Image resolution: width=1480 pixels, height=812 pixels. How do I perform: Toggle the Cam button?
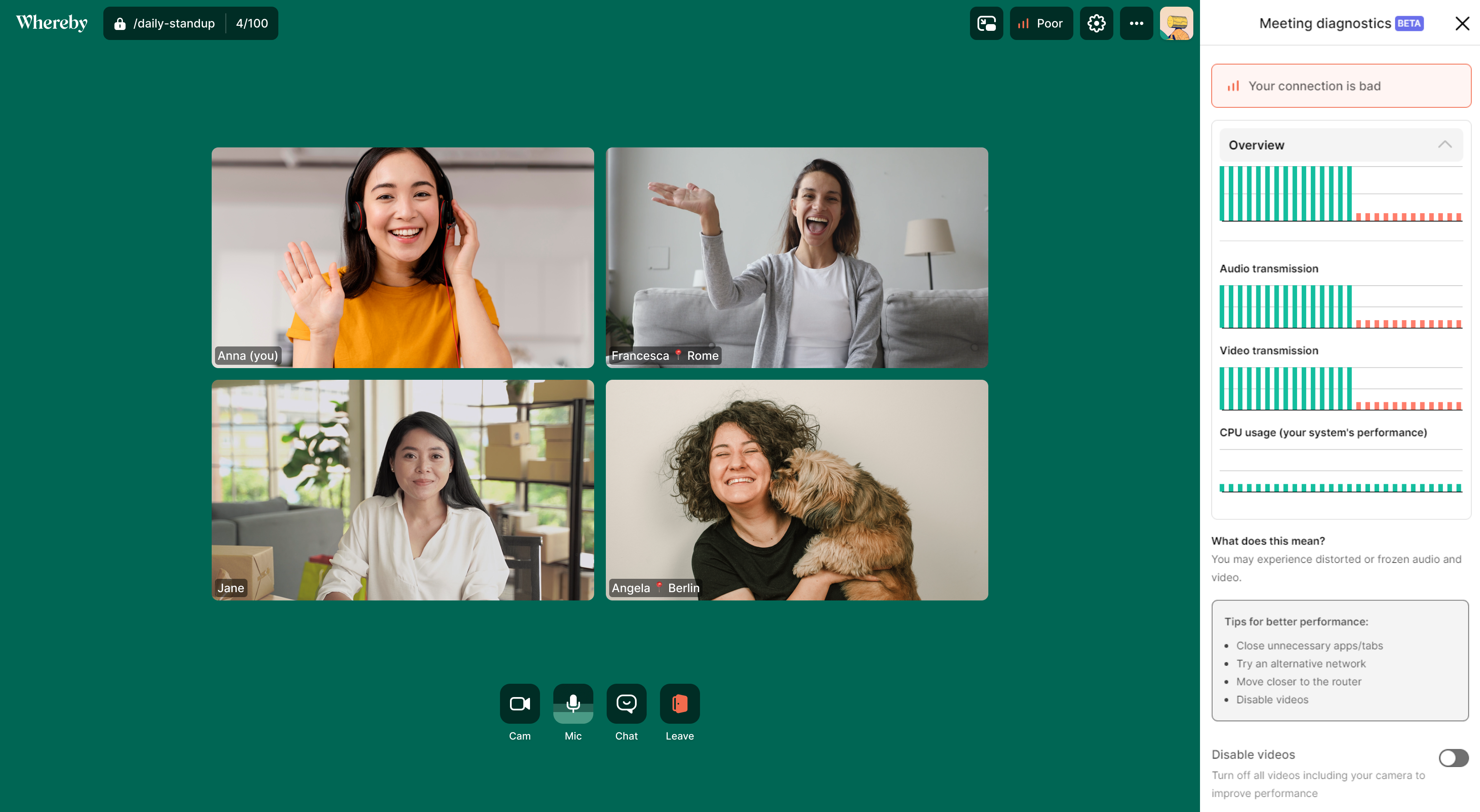(x=520, y=703)
